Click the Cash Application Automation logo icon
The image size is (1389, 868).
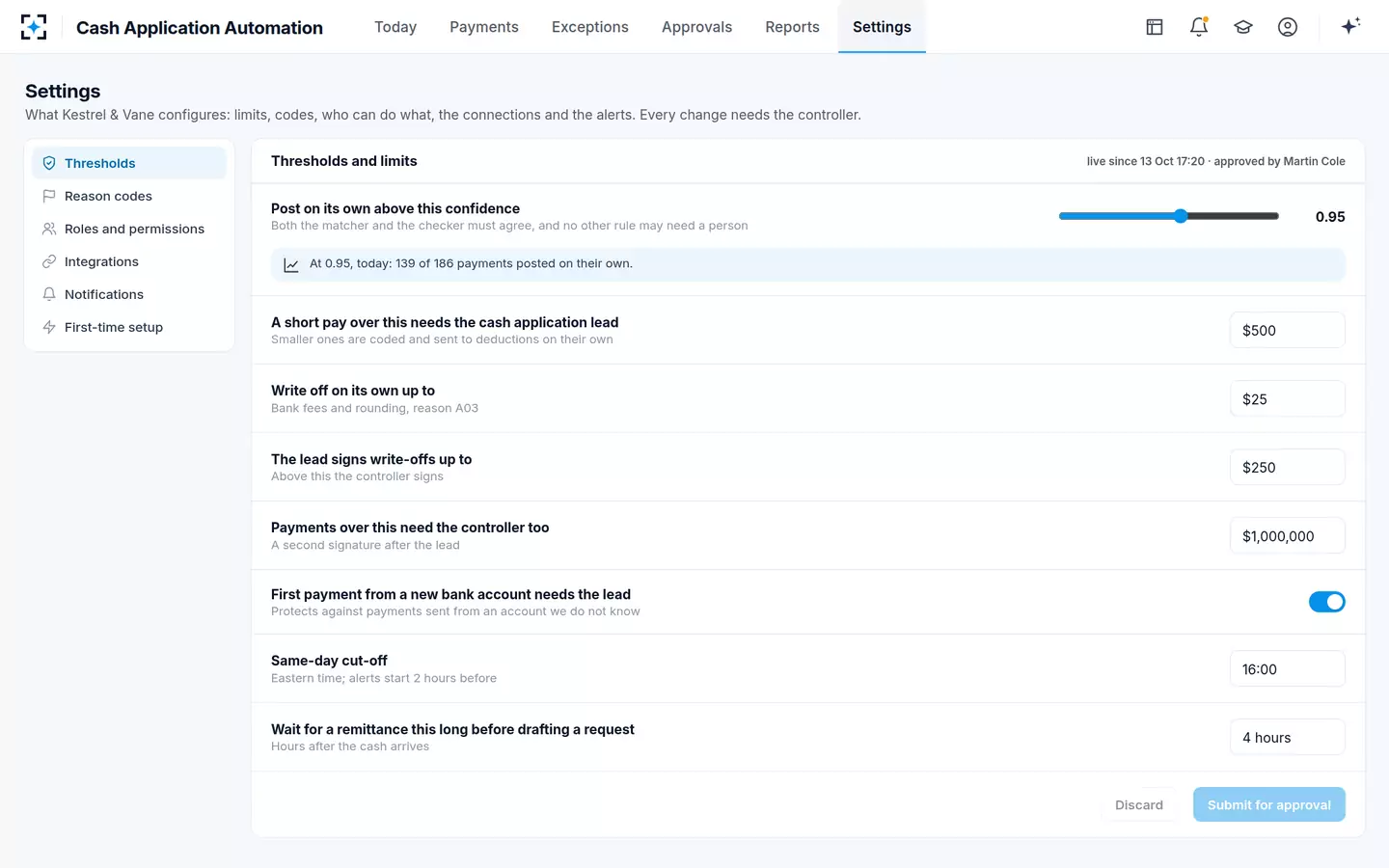click(x=34, y=27)
